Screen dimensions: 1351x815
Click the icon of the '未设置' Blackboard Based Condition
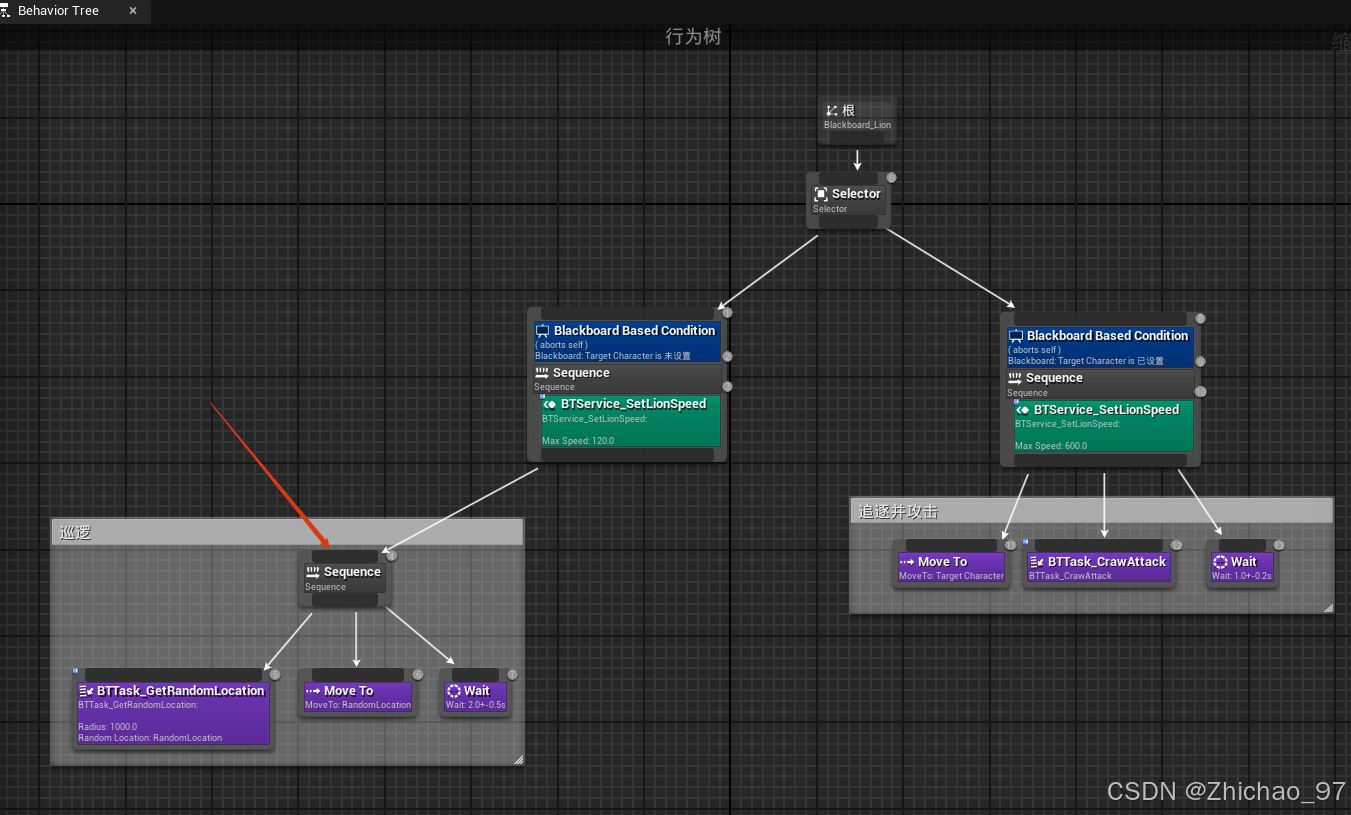click(543, 331)
